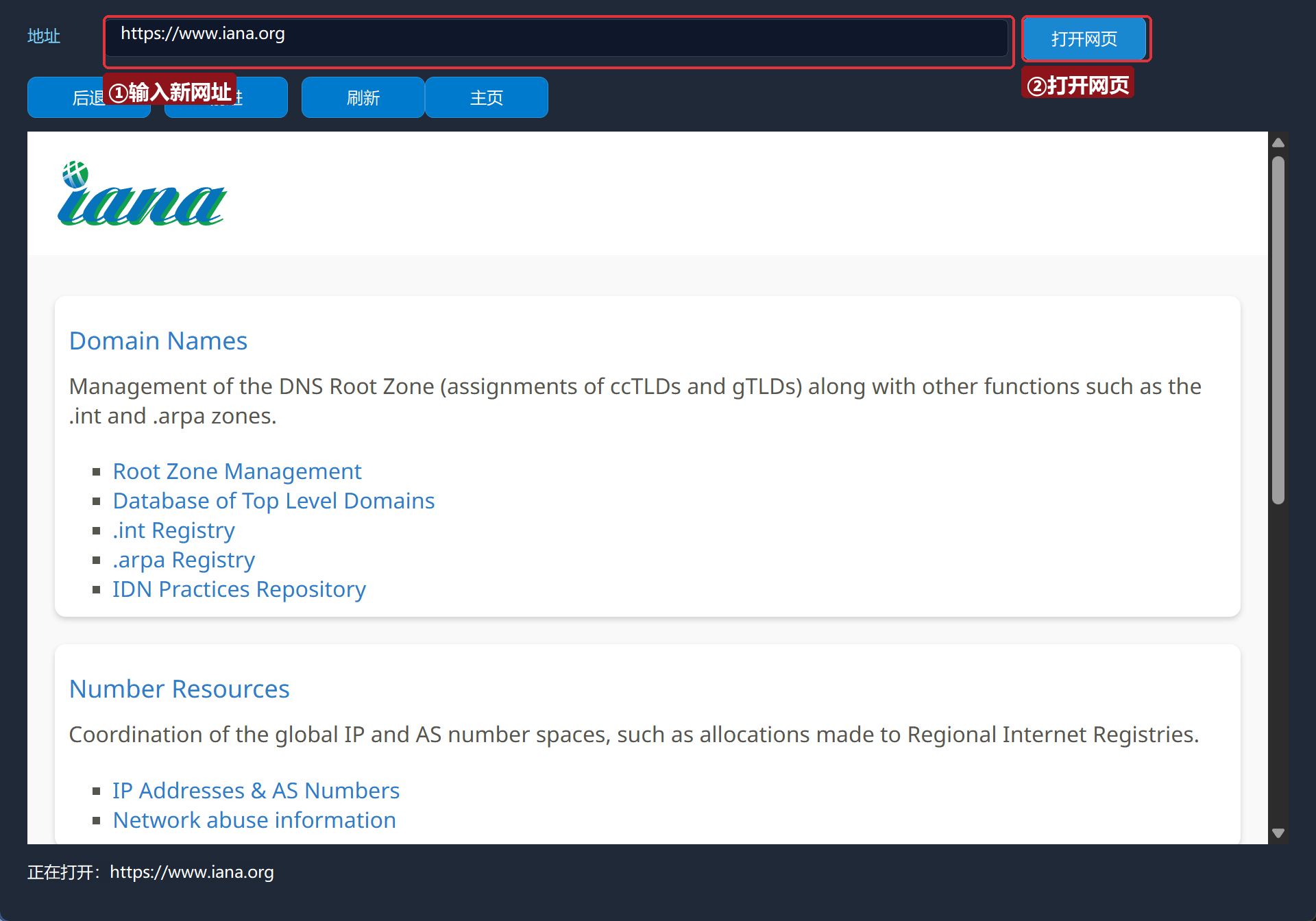This screenshot has width=1316, height=921.
Task: Open the .int Registry link
Action: click(x=173, y=530)
